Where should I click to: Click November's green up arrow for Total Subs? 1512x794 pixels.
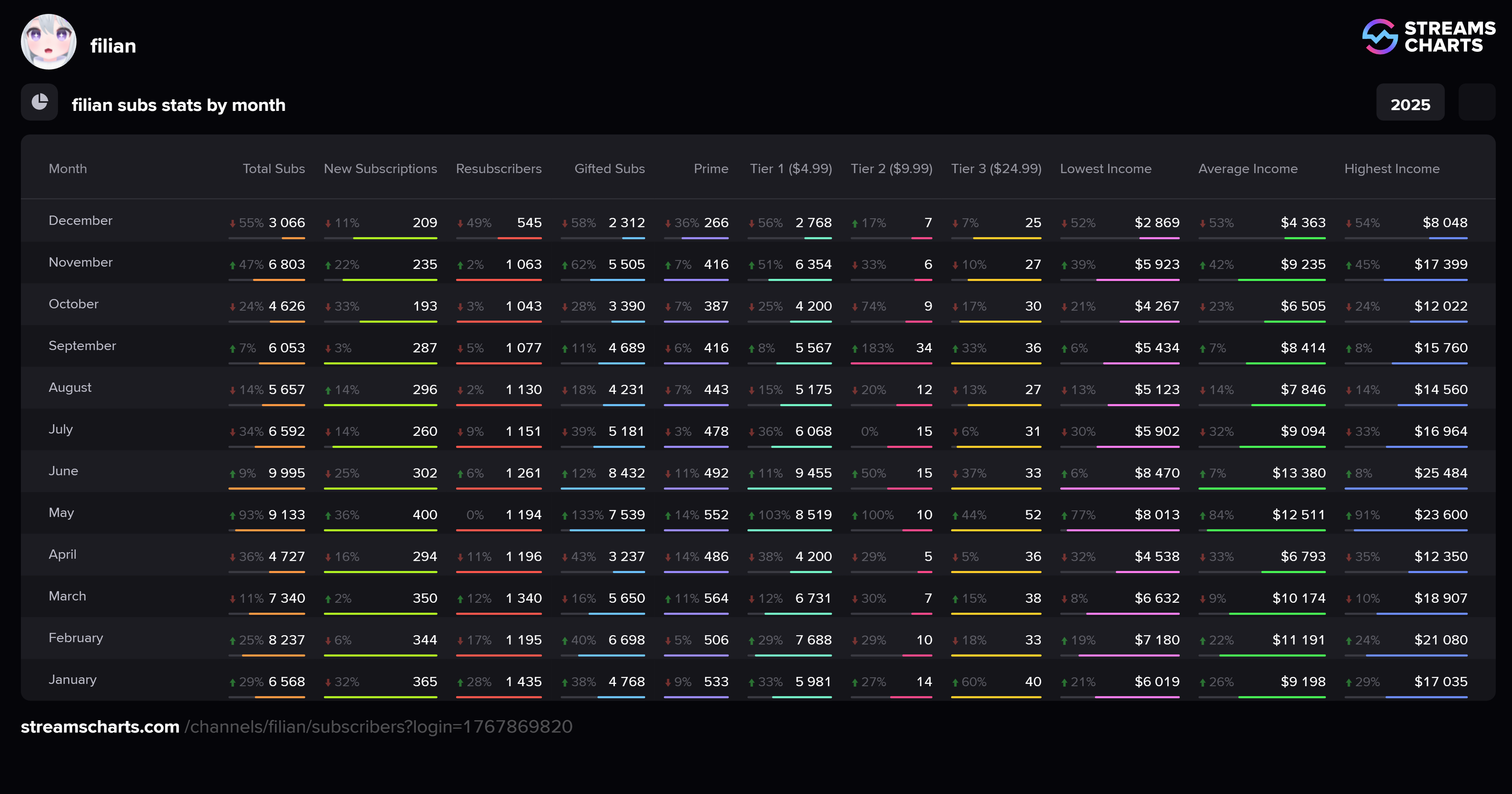[232, 265]
